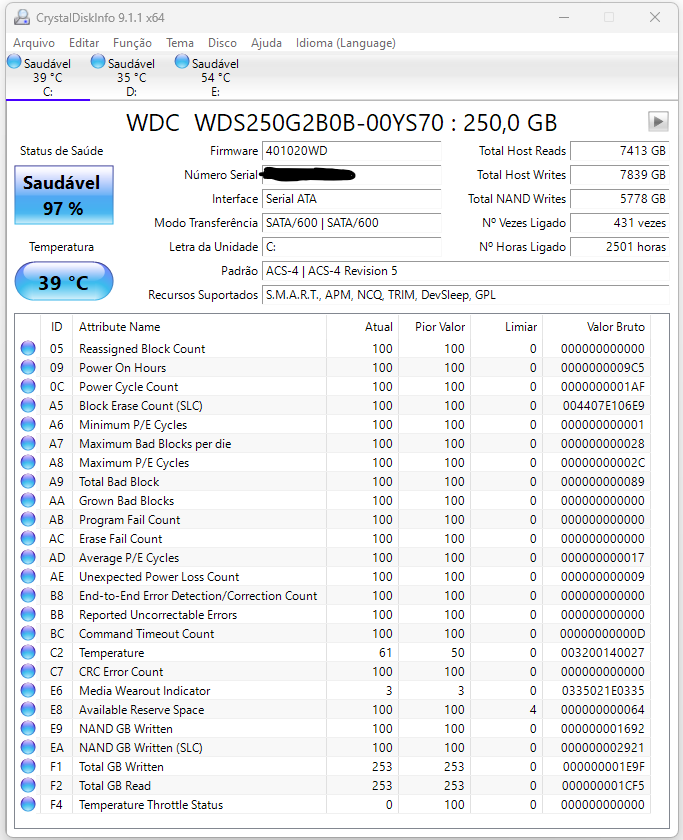The width and height of the screenshot is (683, 840).
Task: Click status orb for NAND GB Written (SLC)
Action: [x=28, y=747]
